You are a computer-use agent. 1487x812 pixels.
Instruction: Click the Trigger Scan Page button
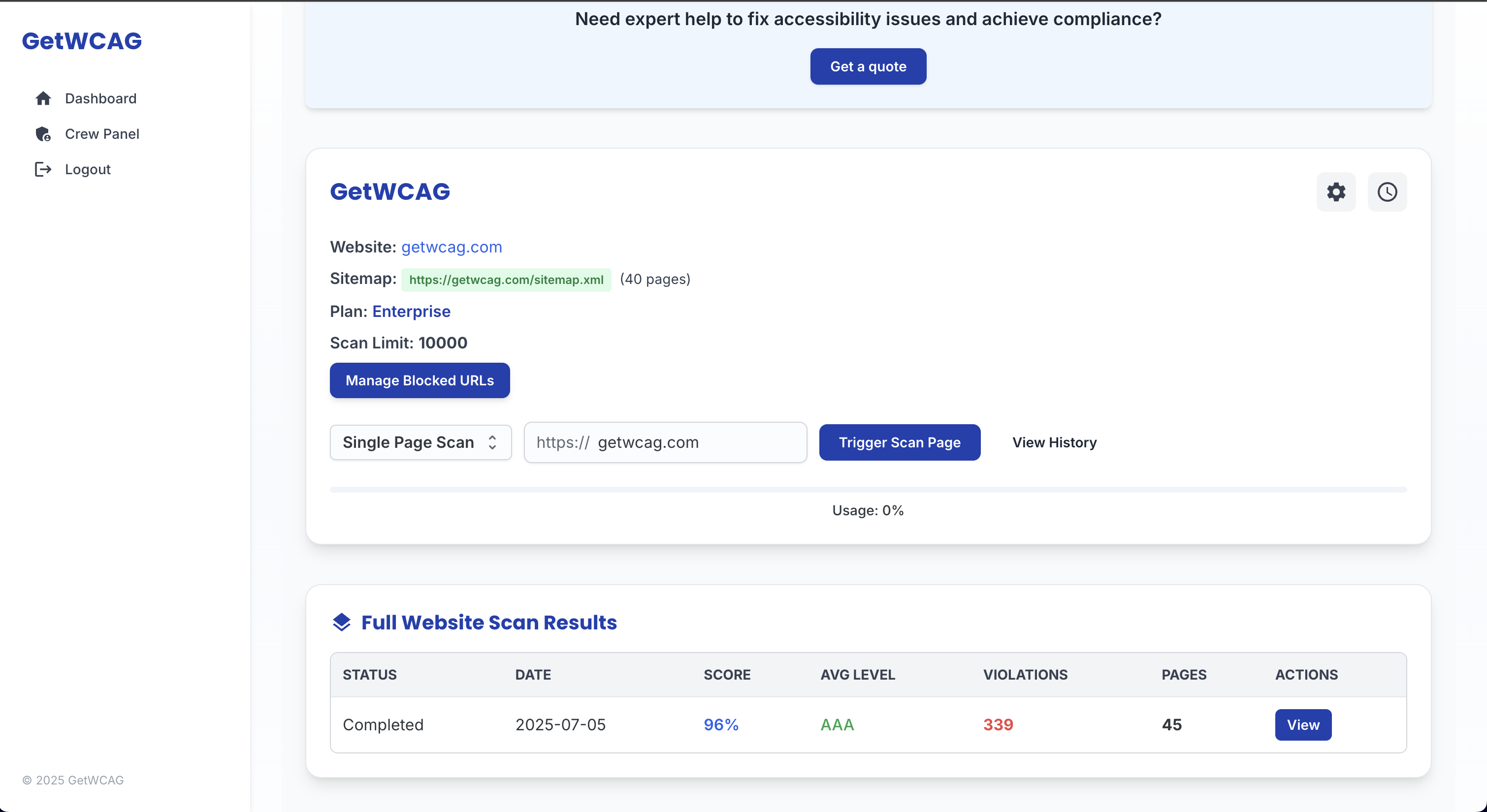pos(900,442)
